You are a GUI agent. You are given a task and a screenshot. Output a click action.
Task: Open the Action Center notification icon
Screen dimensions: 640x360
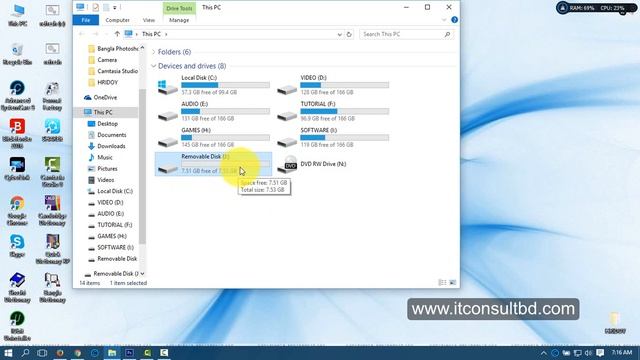[x=600, y=353]
